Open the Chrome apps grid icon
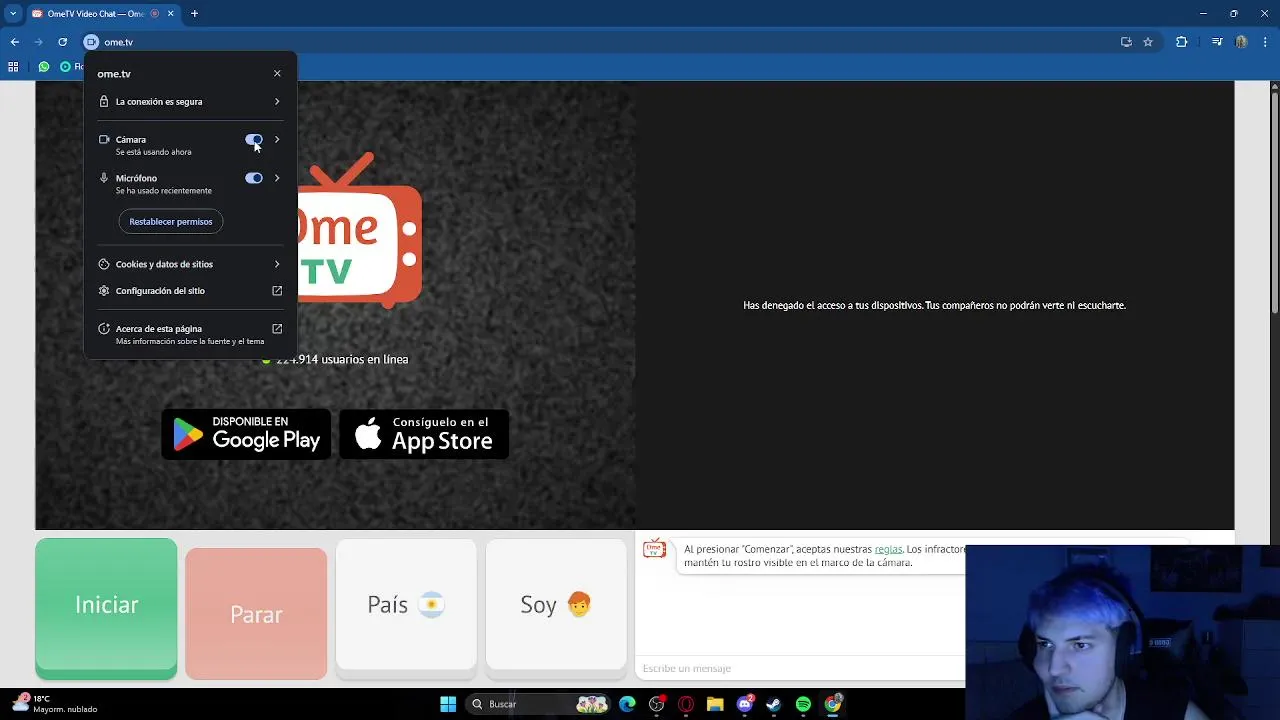 [13, 67]
